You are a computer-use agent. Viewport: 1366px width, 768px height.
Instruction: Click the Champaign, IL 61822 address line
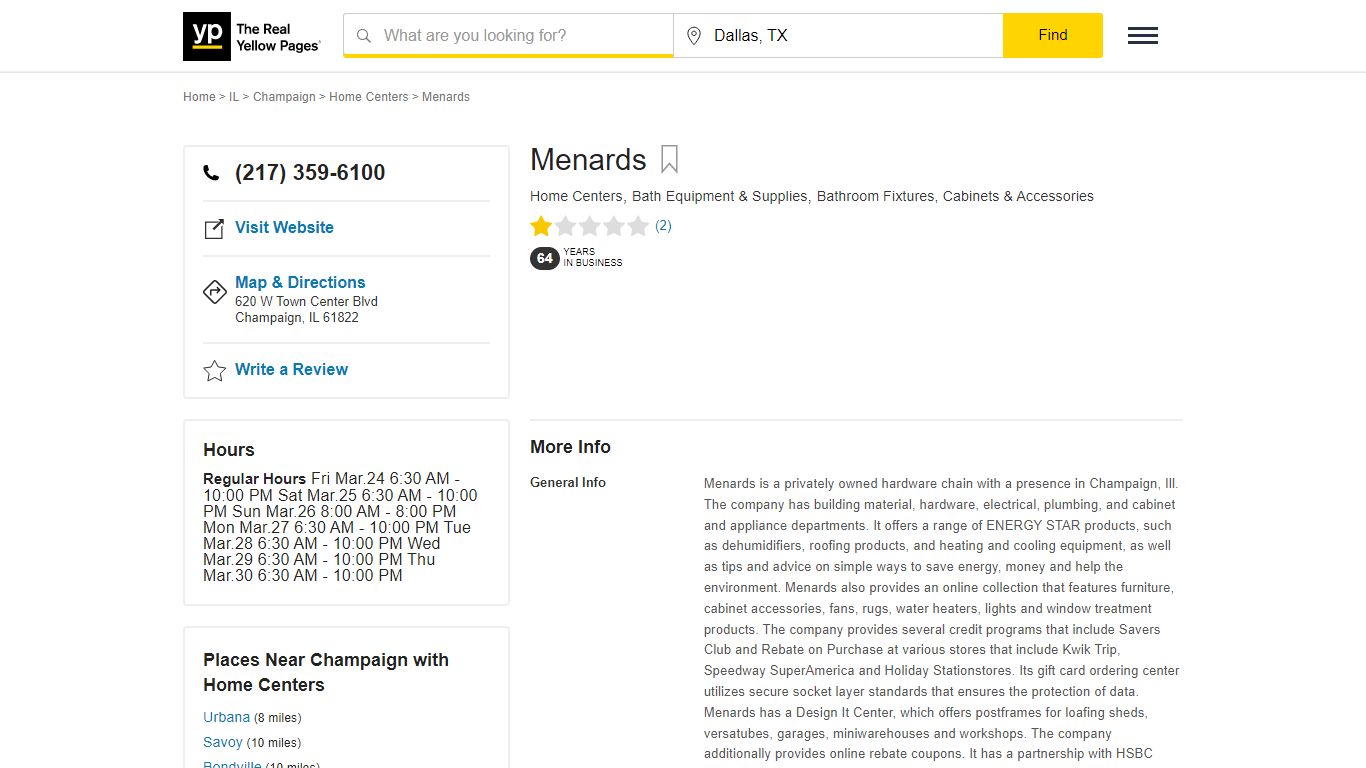coord(297,318)
